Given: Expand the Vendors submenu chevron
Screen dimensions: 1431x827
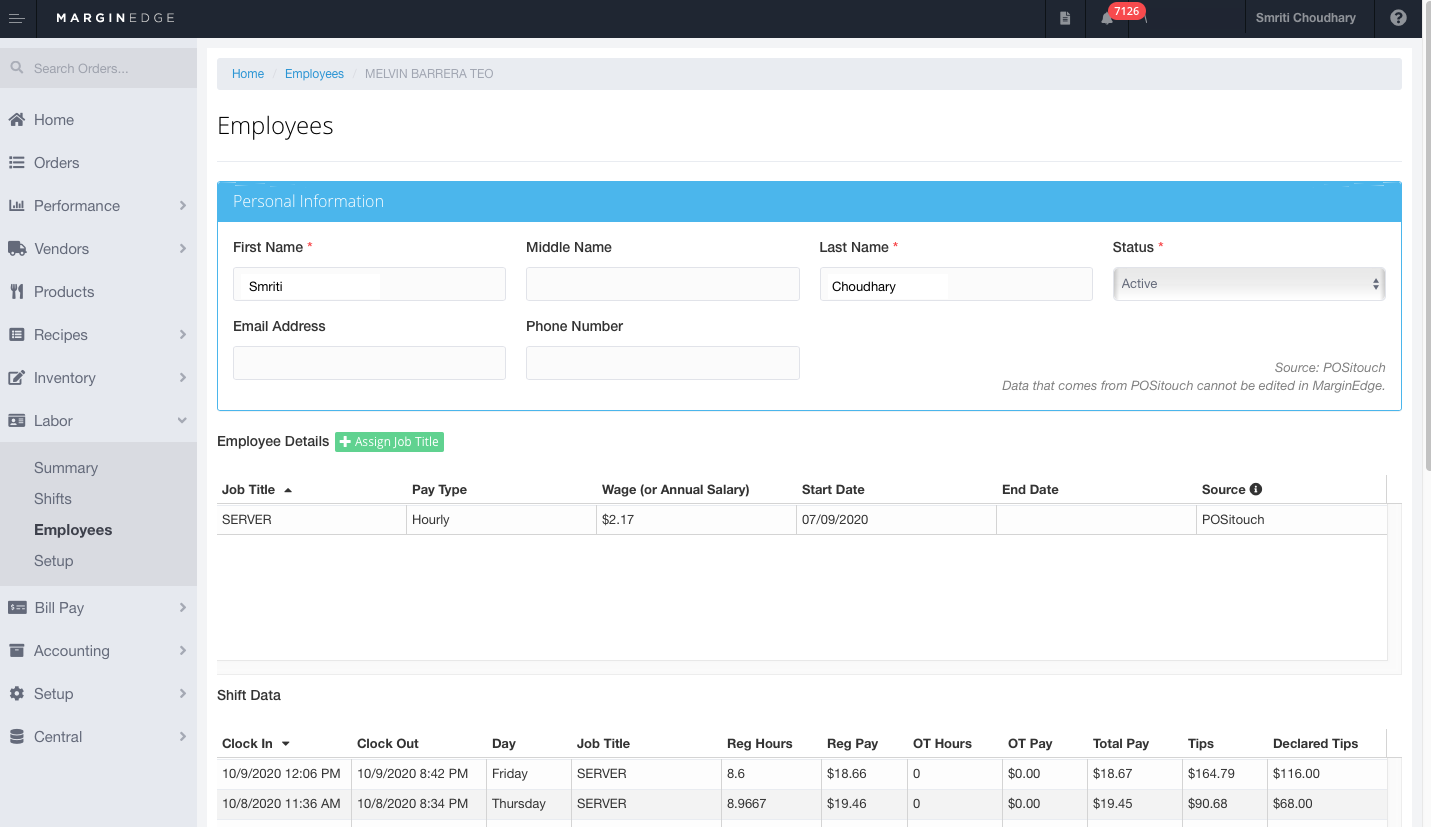Looking at the screenshot, I should pyautogui.click(x=183, y=249).
